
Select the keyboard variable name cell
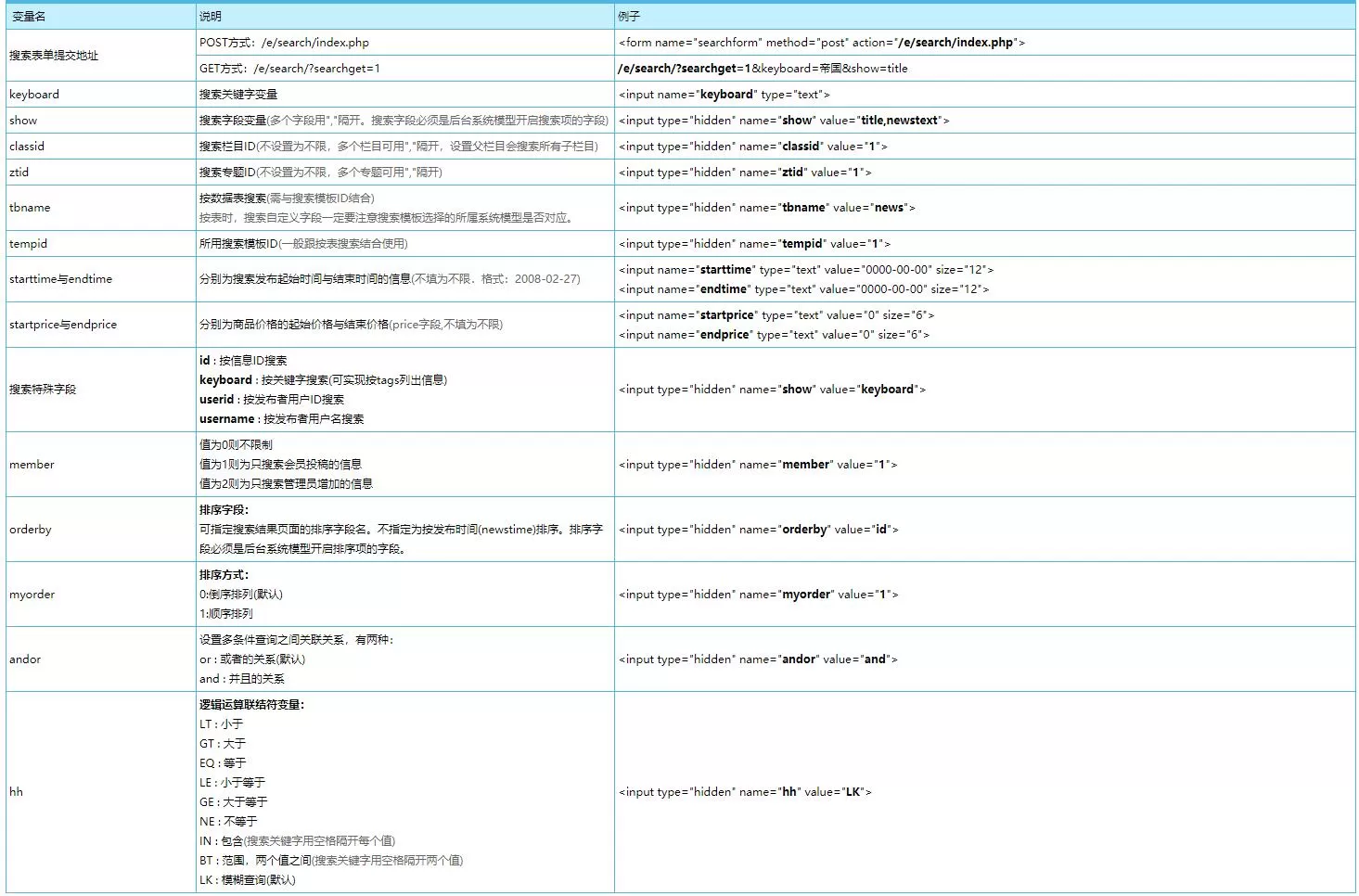point(100,95)
